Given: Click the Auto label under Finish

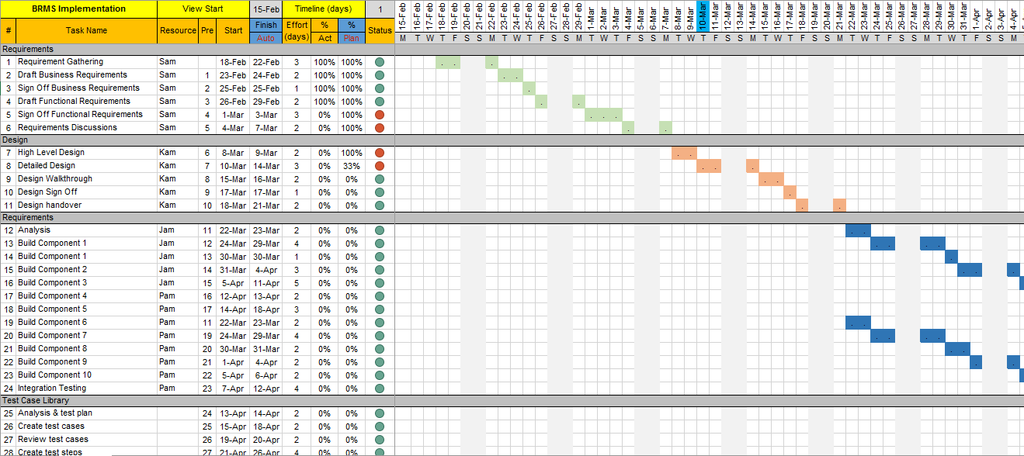Looking at the screenshot, I should pos(266,38).
